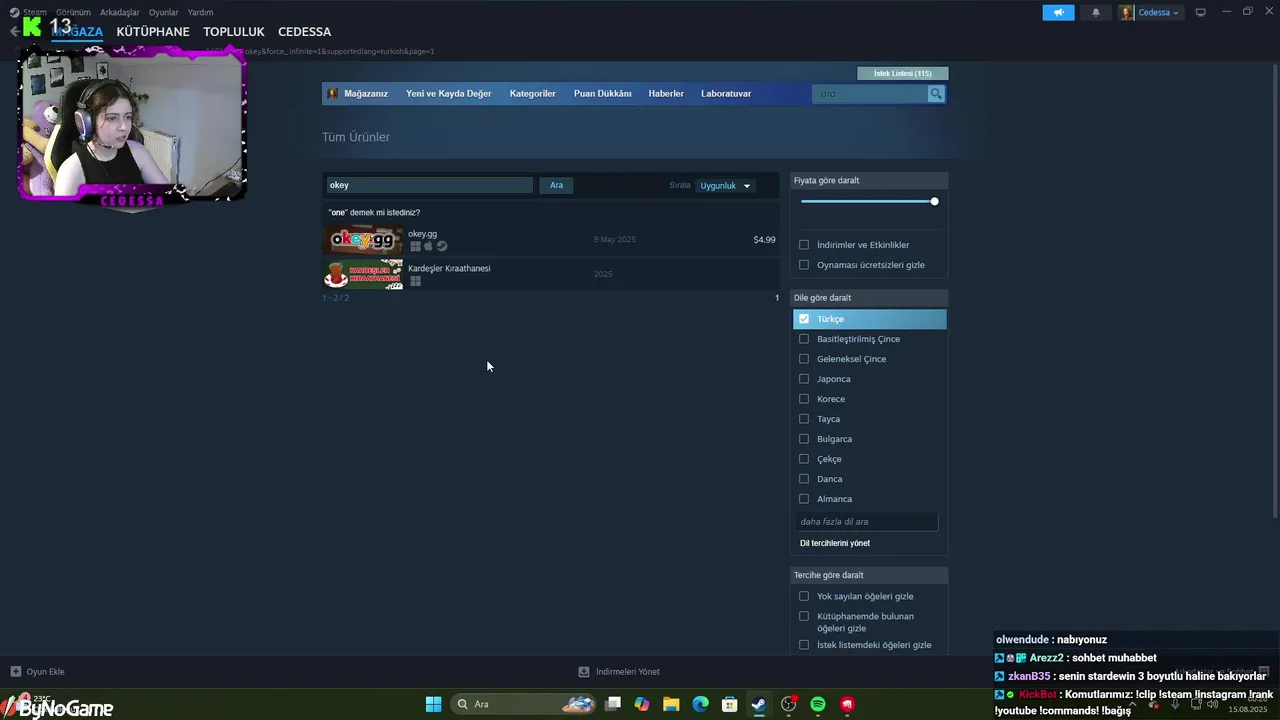Click the Steam Deck icon under okey.gg
The image size is (1280, 720).
click(x=442, y=246)
